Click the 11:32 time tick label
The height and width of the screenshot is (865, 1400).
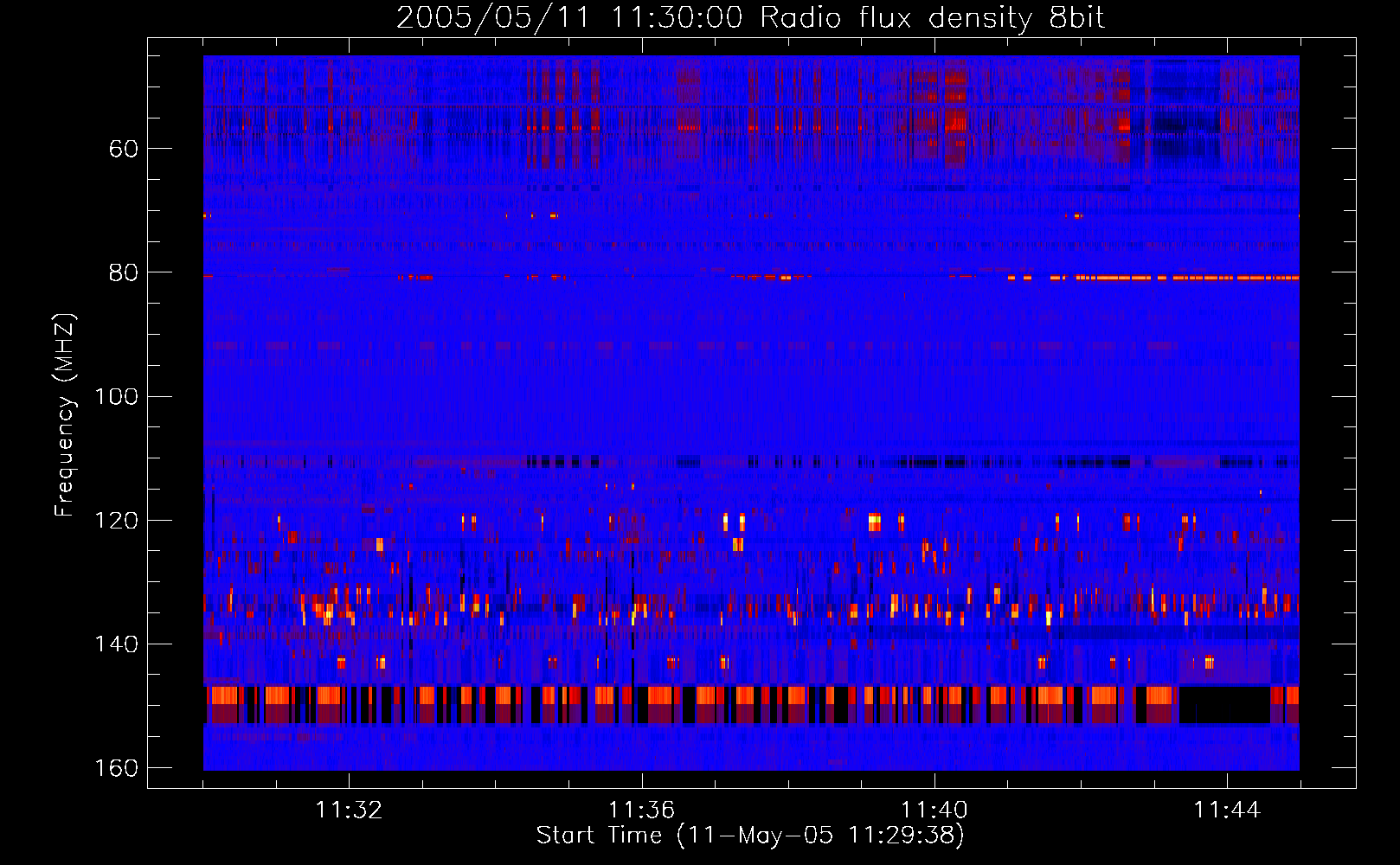pyautogui.click(x=349, y=811)
